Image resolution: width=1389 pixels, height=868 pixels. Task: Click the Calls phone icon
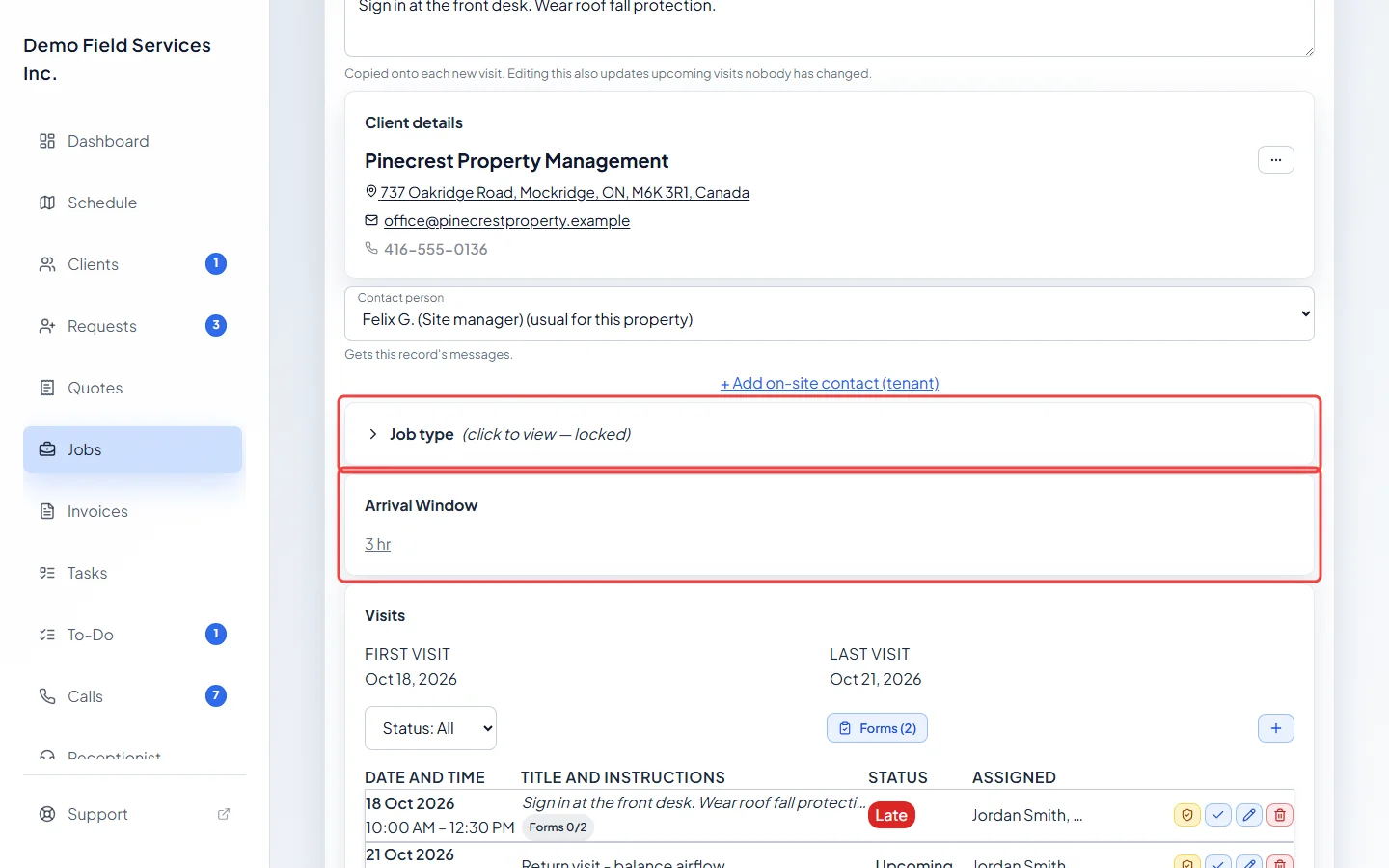[47, 696]
